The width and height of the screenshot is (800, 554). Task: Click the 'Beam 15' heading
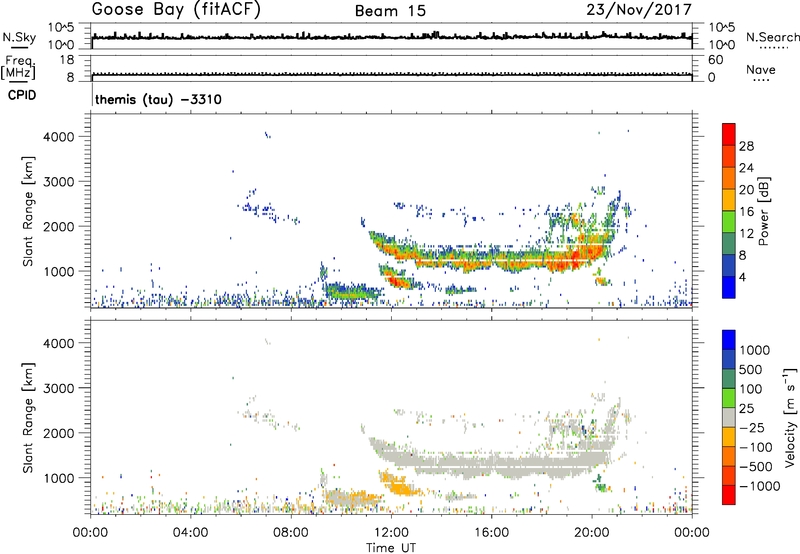pyautogui.click(x=390, y=11)
